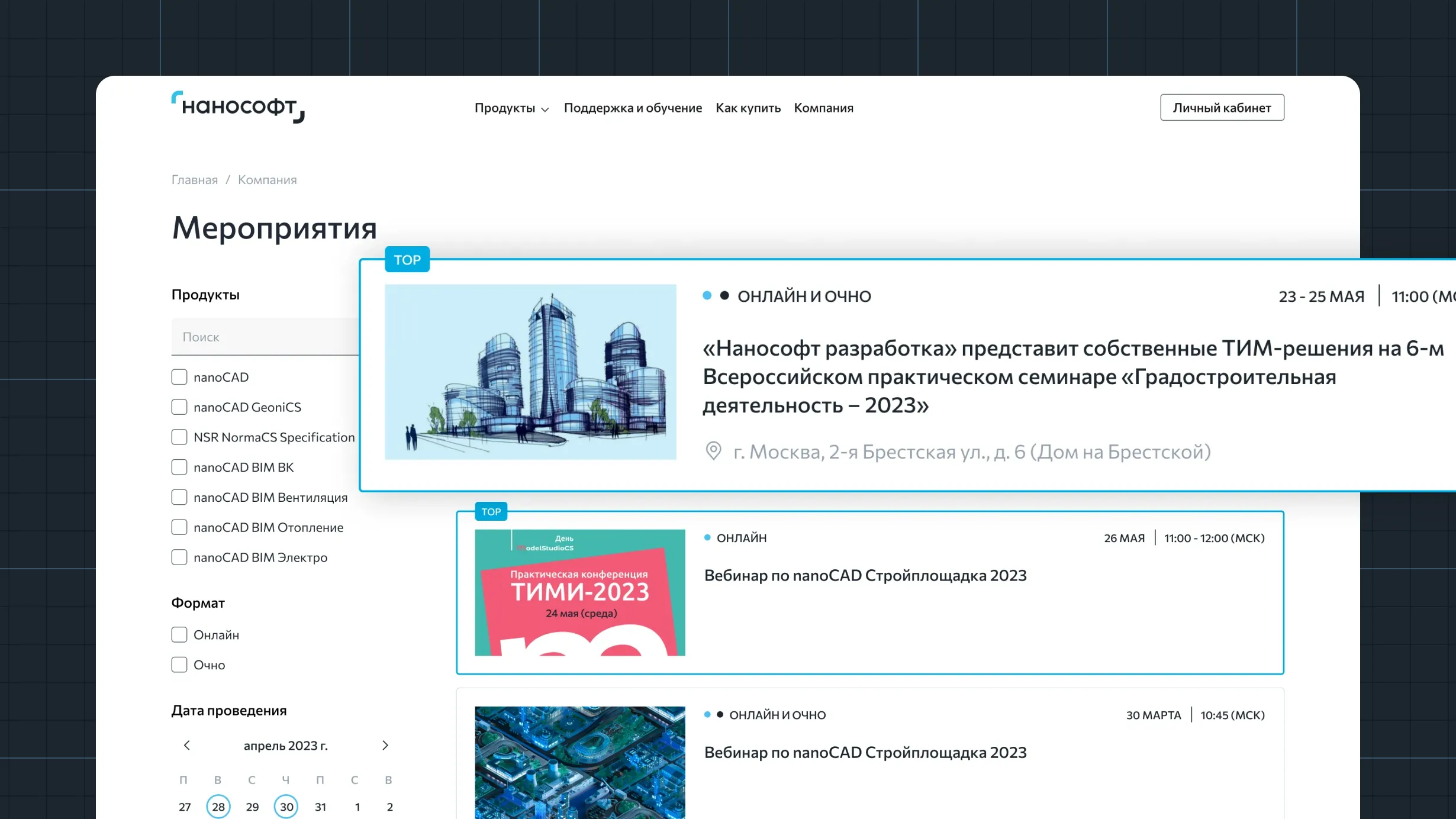Check nanoCAD BIM Вентиляция option
Screen dimensions: 1456x819
click(x=179, y=497)
